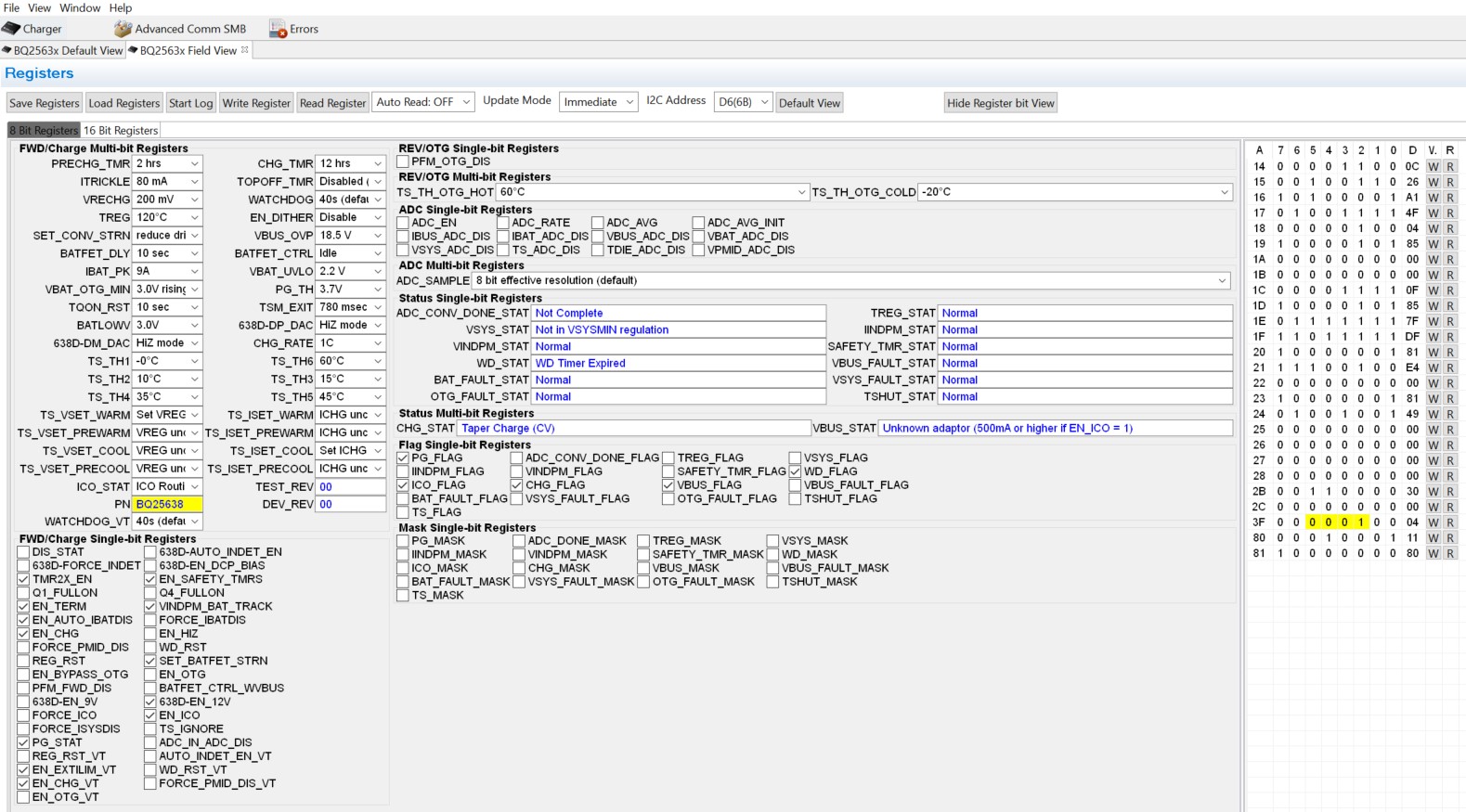Viewport: 1466px width, 812px height.
Task: Click hex value E4 in register 21 row
Action: [1412, 367]
